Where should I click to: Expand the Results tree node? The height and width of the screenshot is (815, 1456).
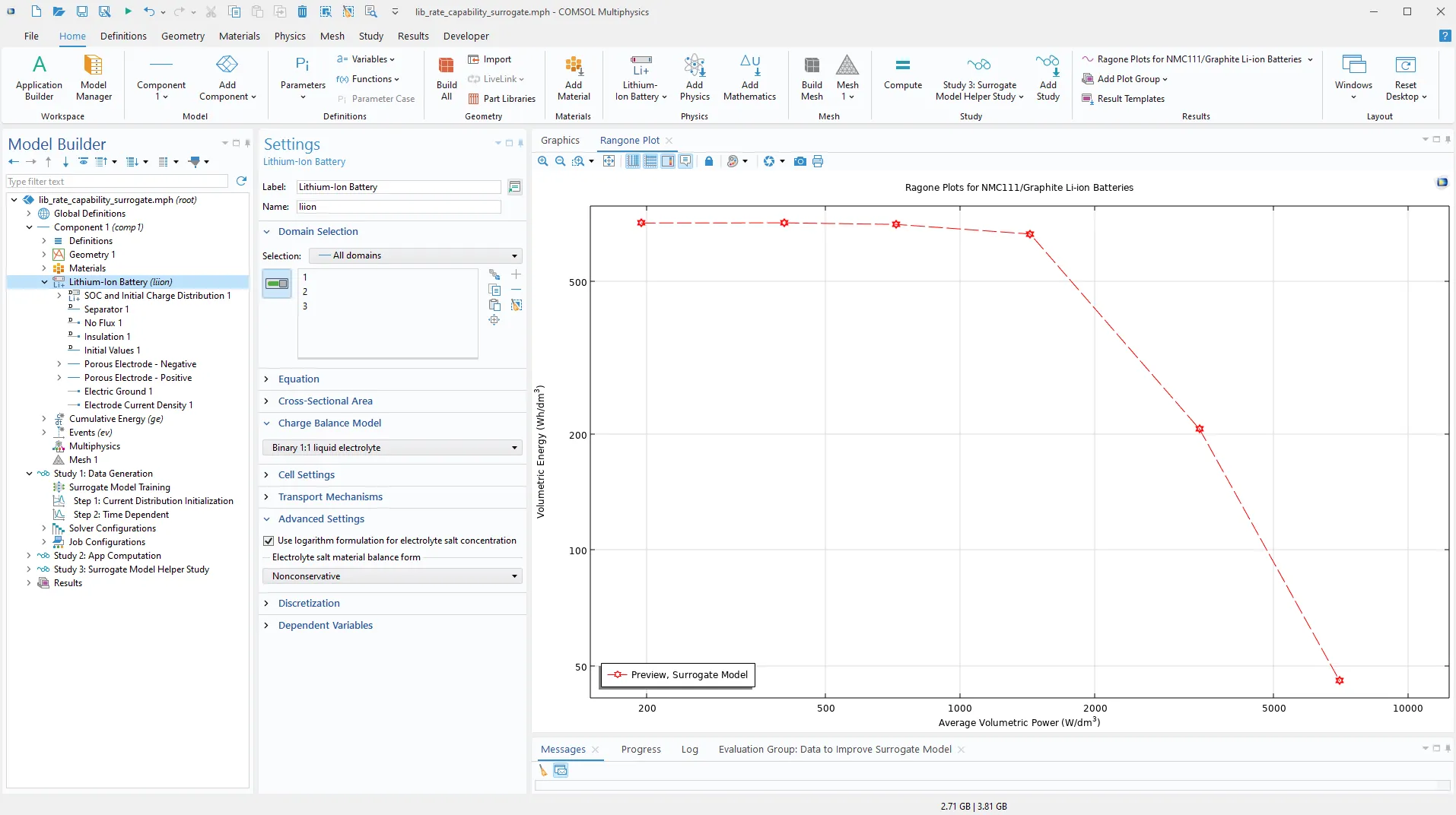tap(29, 583)
